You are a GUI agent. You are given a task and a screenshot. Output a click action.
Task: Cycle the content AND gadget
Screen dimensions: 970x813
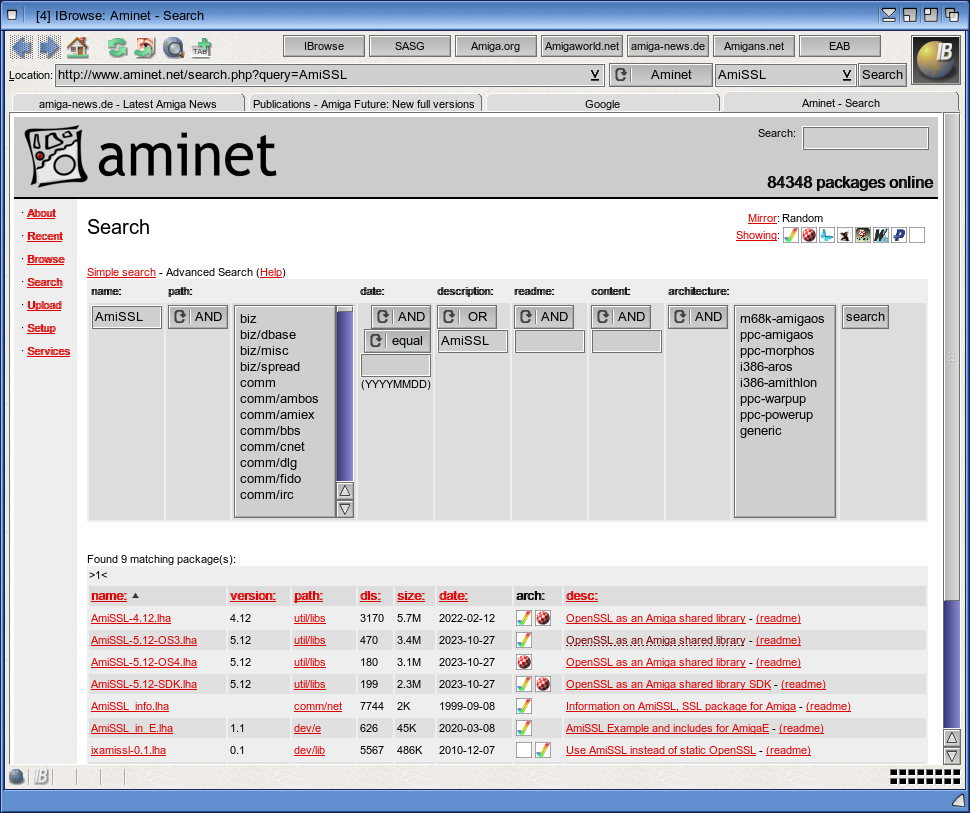620,317
